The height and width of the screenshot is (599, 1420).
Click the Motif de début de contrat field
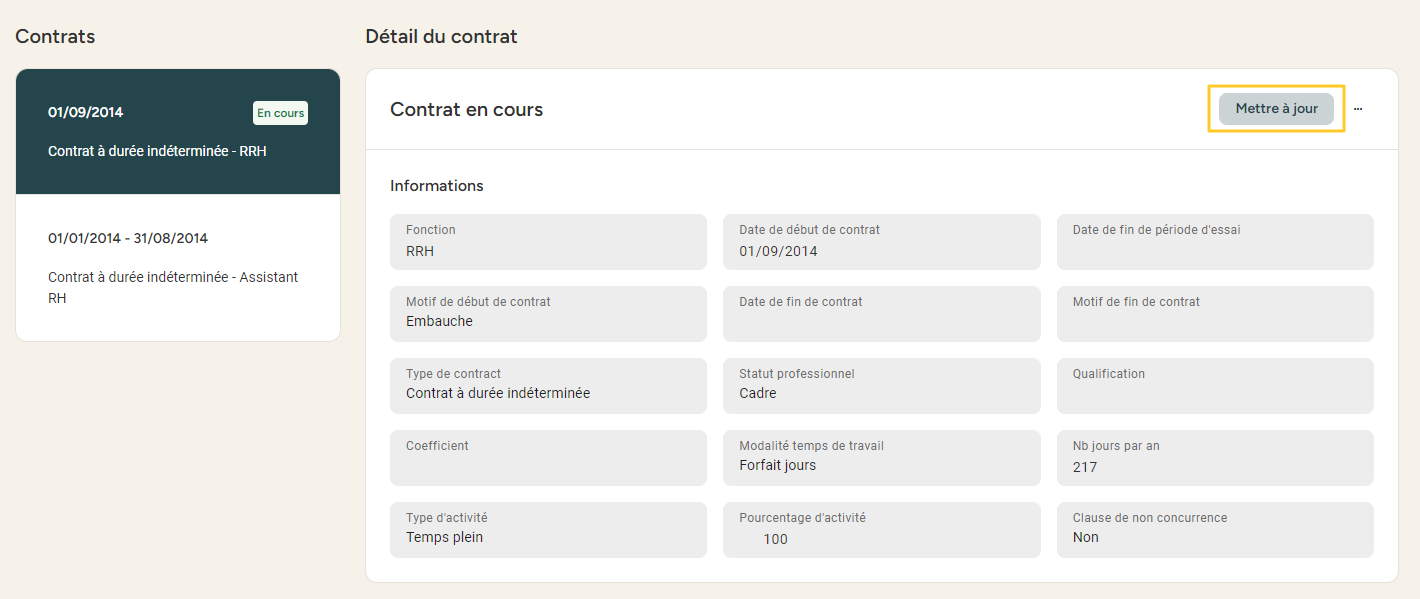click(x=548, y=314)
